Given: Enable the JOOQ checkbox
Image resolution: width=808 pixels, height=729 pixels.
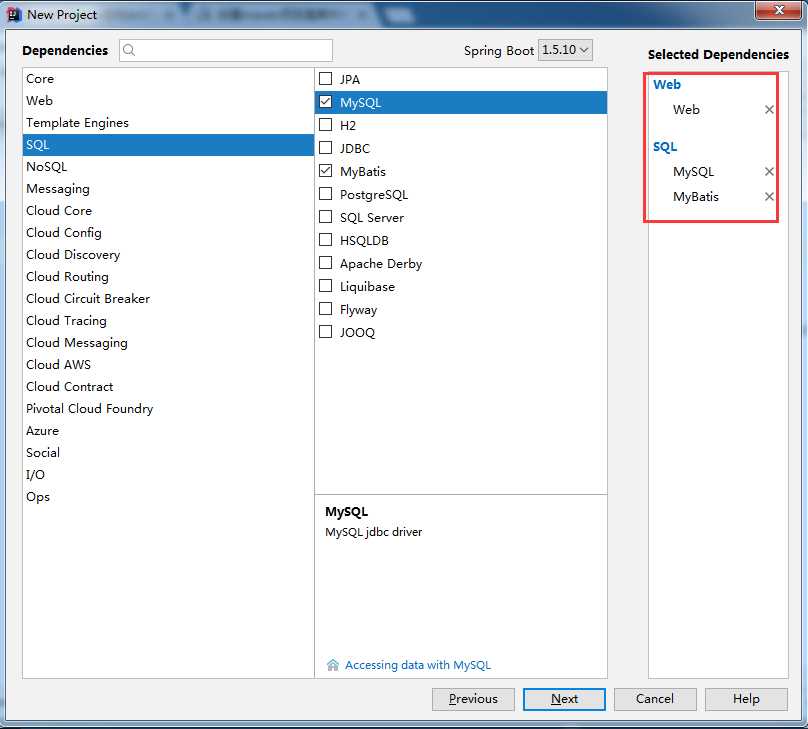Looking at the screenshot, I should (325, 331).
